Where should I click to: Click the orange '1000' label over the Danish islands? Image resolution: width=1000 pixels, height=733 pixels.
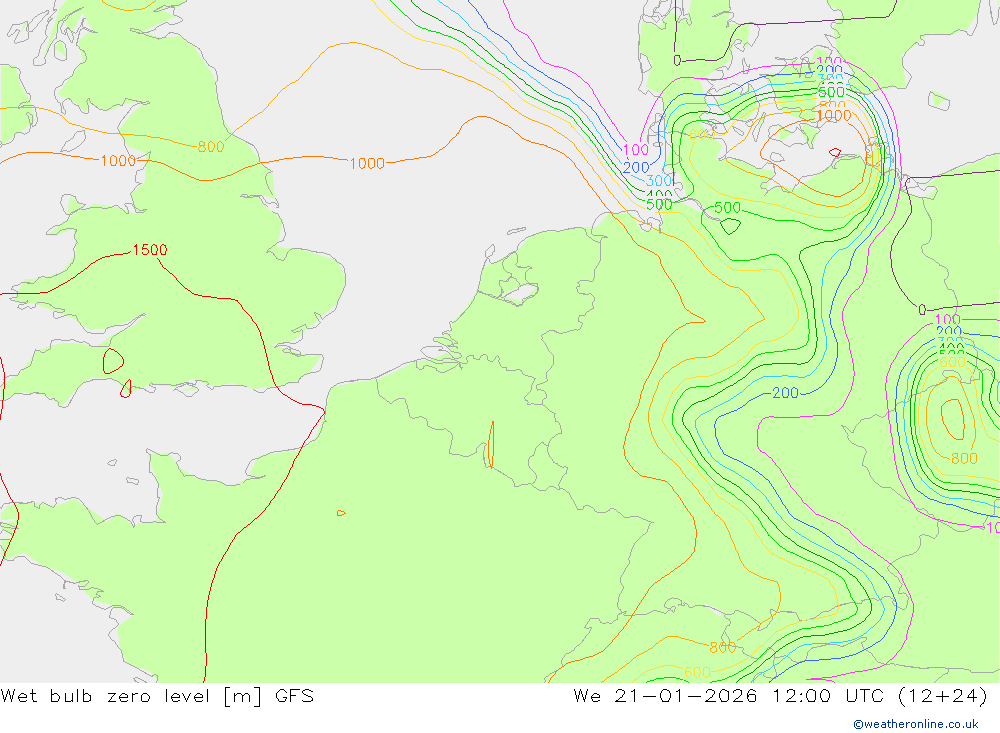[834, 115]
